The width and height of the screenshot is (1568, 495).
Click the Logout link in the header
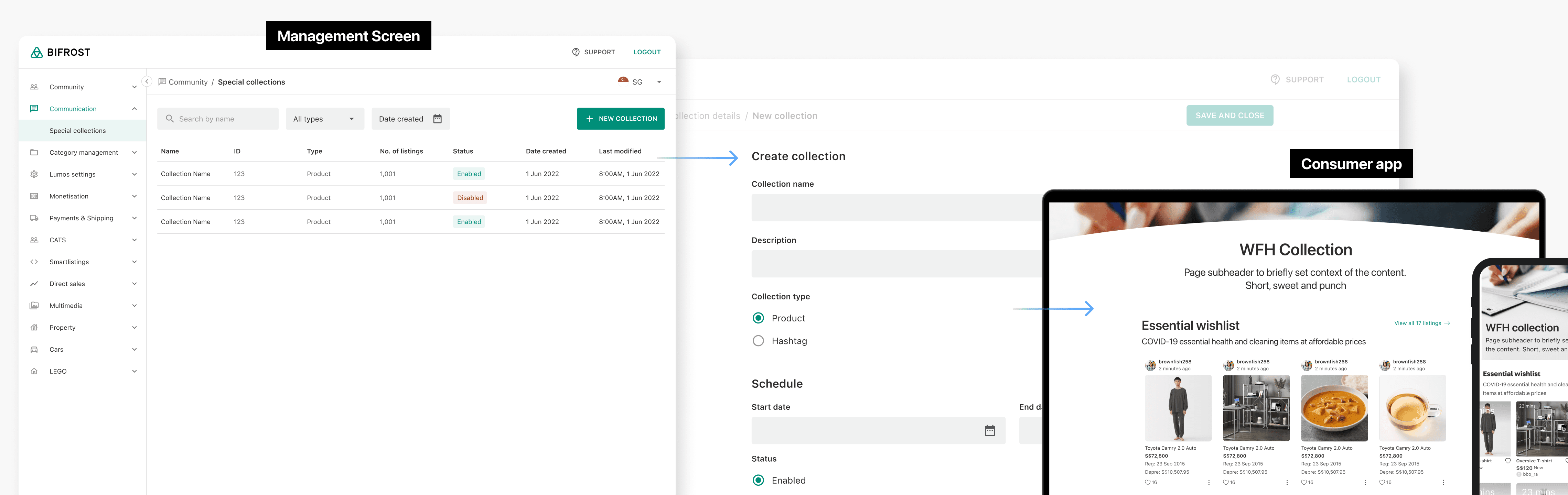point(646,52)
